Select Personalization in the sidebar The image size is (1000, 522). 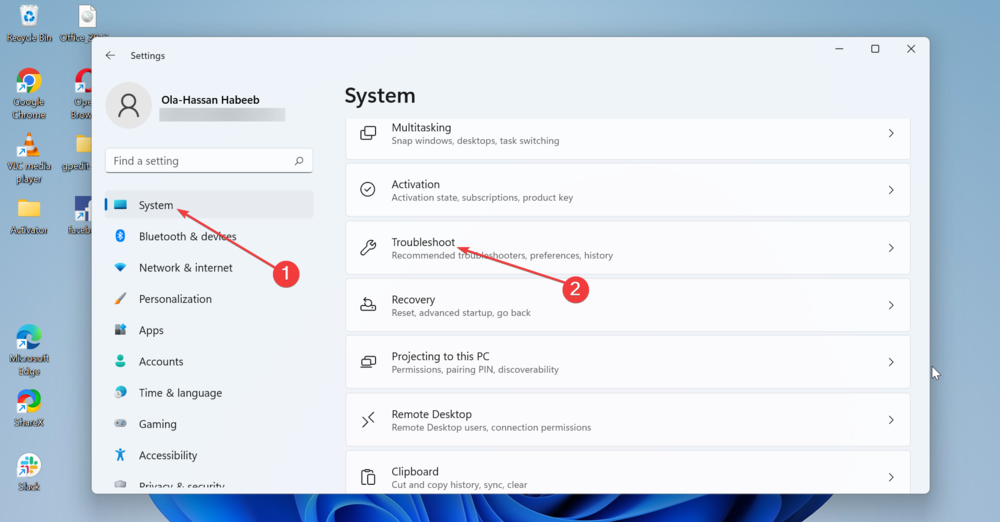pyautogui.click(x=209, y=299)
